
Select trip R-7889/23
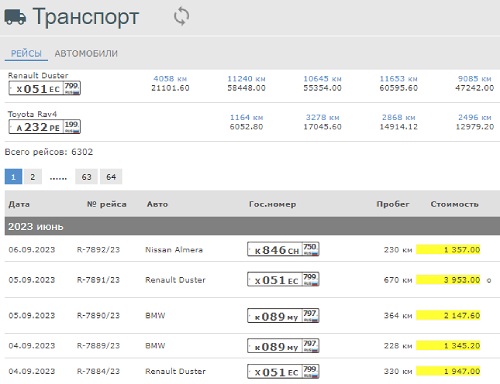click(x=98, y=346)
